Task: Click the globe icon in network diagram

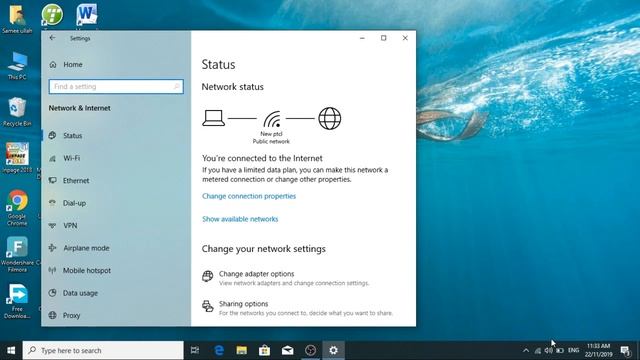Action: [329, 118]
